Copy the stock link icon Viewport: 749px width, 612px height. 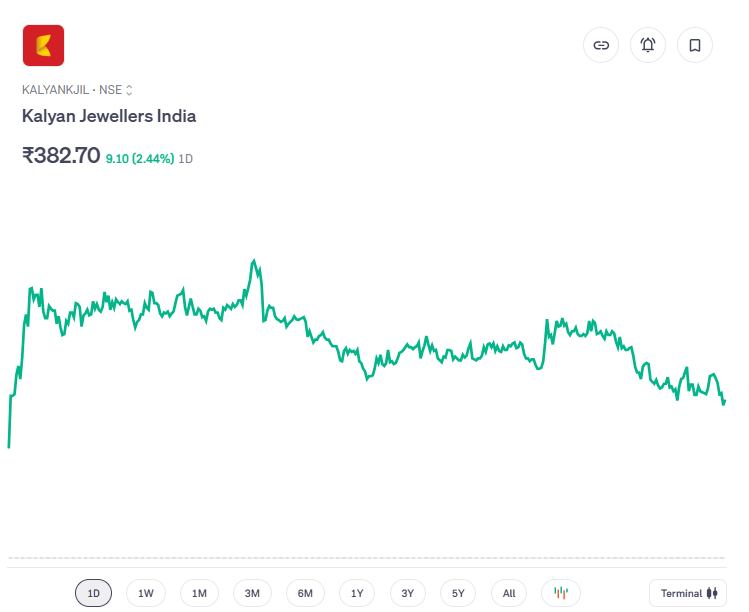[x=601, y=45]
